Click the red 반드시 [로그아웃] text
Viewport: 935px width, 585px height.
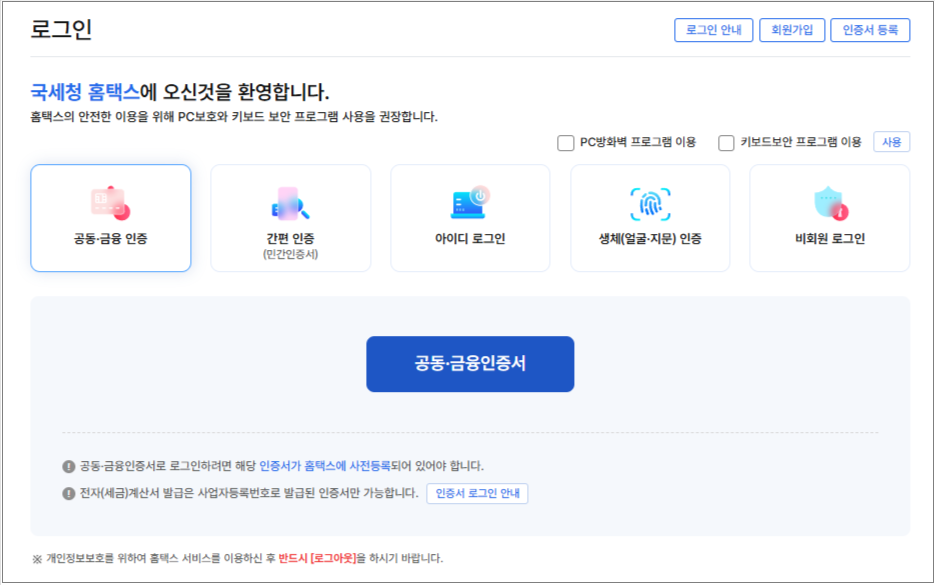coord(317,558)
